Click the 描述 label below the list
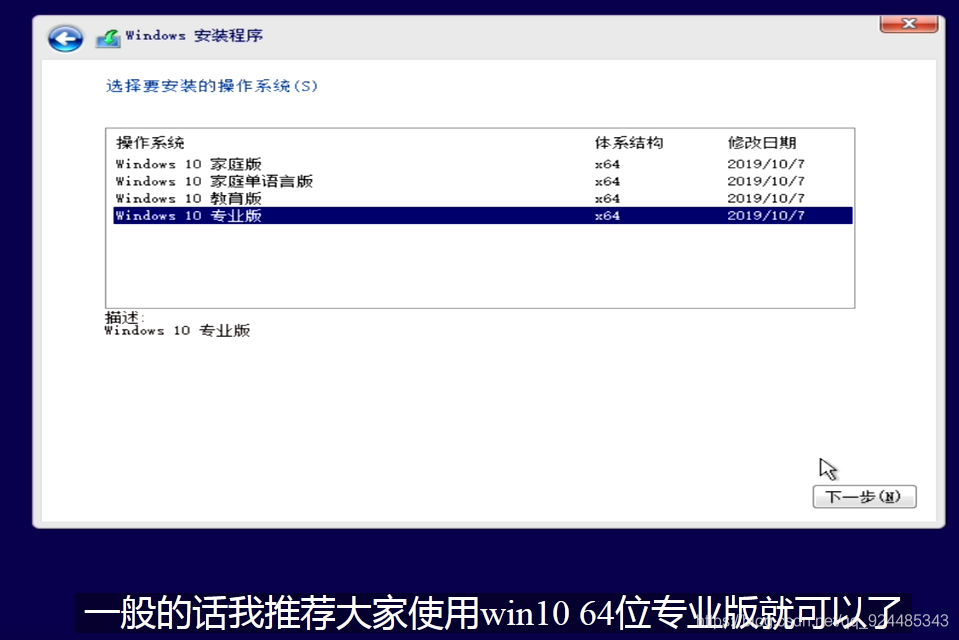The width and height of the screenshot is (959, 640). point(124,317)
